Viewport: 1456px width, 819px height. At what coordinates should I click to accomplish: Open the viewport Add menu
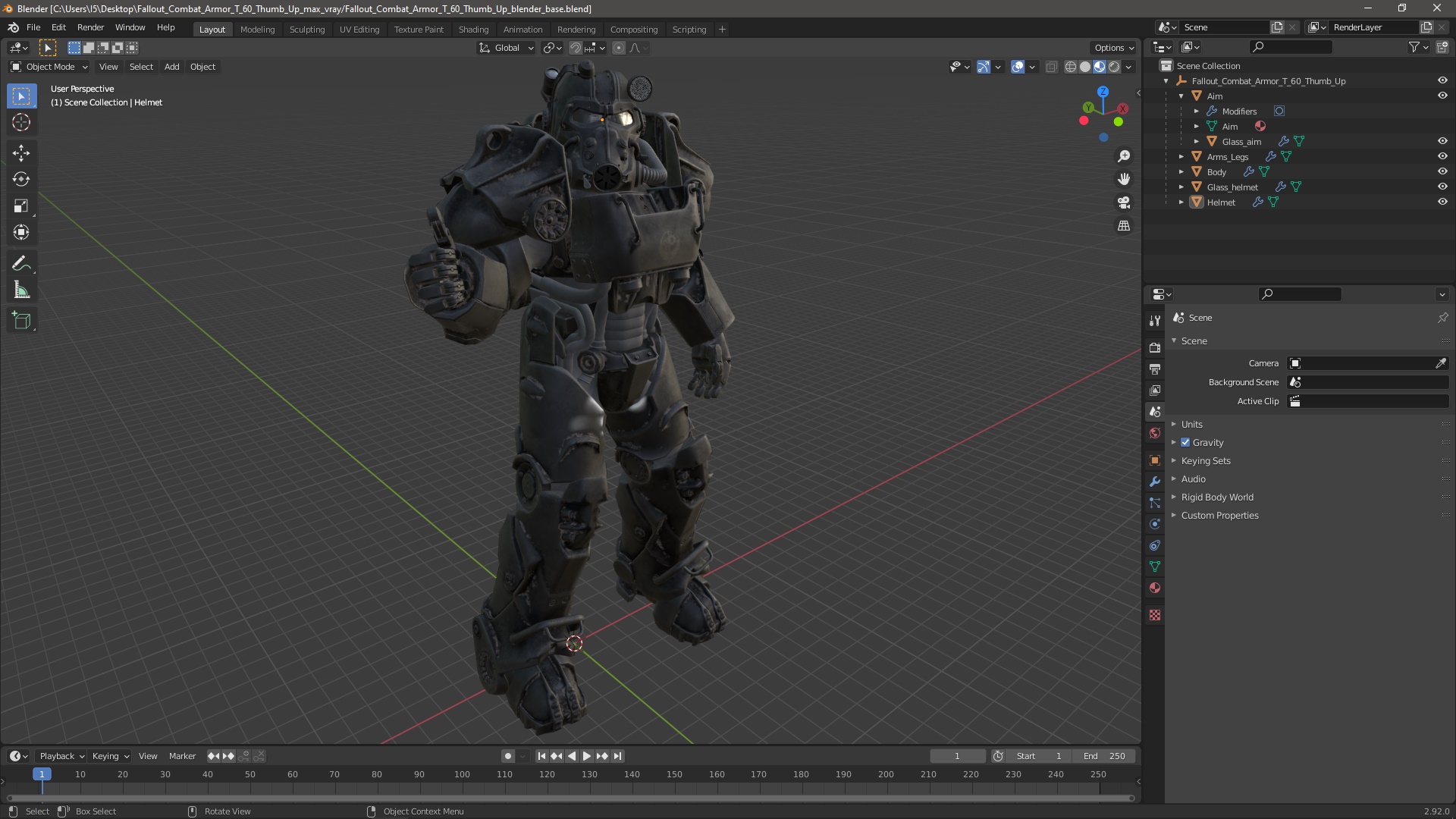click(172, 67)
